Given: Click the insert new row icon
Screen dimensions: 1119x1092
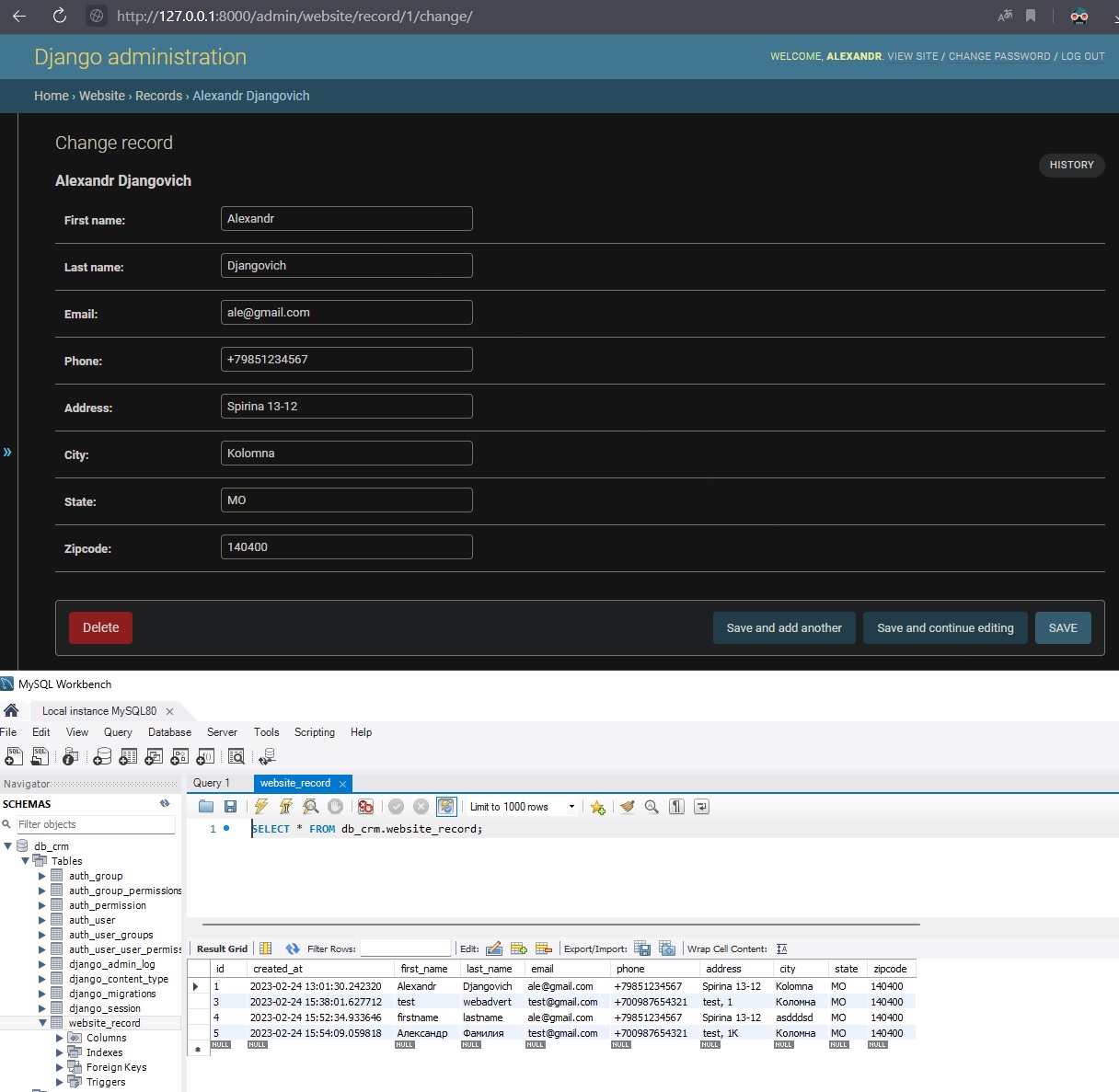Looking at the screenshot, I should click(x=519, y=948).
